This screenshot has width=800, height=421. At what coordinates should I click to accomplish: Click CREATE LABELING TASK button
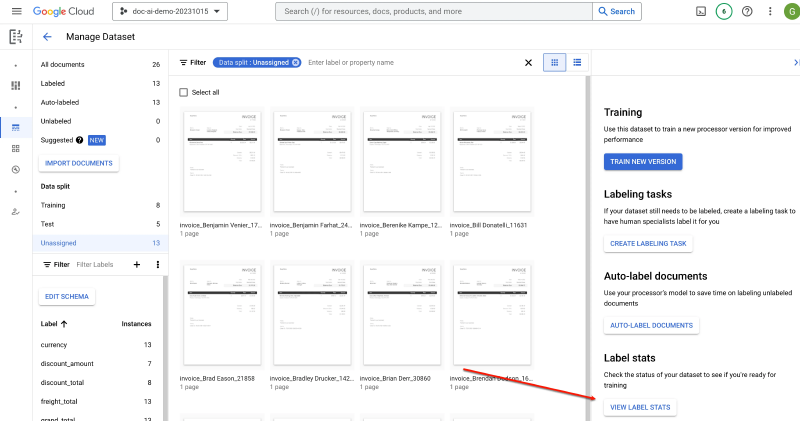click(648, 243)
